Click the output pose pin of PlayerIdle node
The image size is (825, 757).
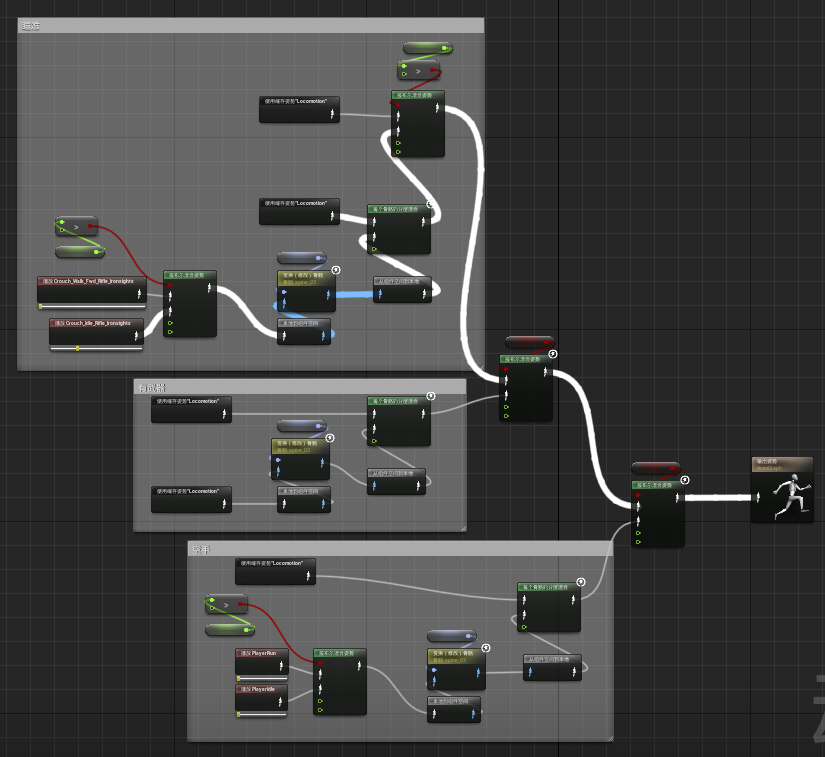281,701
